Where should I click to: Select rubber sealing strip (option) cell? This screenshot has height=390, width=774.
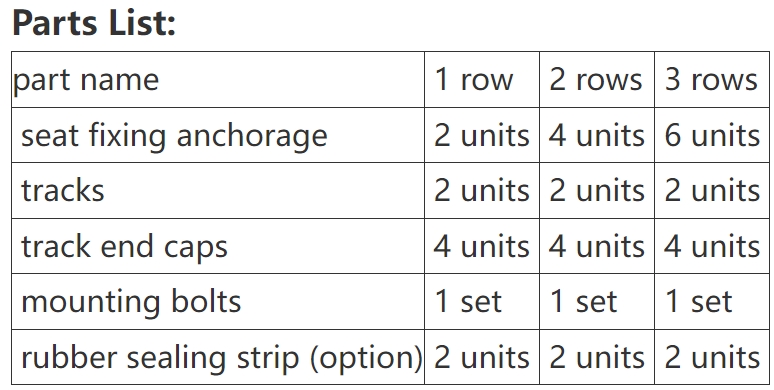point(218,357)
